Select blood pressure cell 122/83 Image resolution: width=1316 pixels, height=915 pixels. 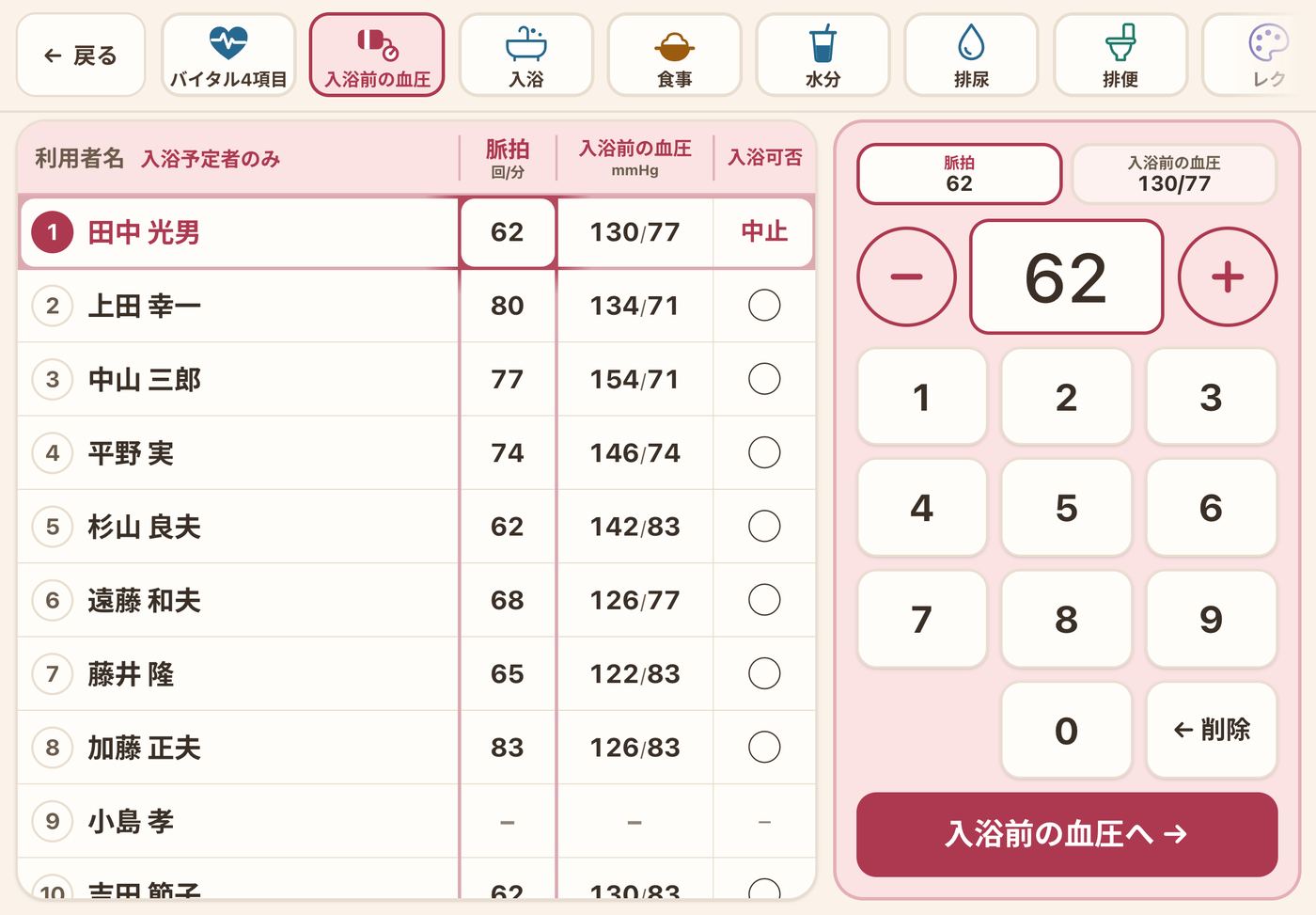(x=634, y=673)
